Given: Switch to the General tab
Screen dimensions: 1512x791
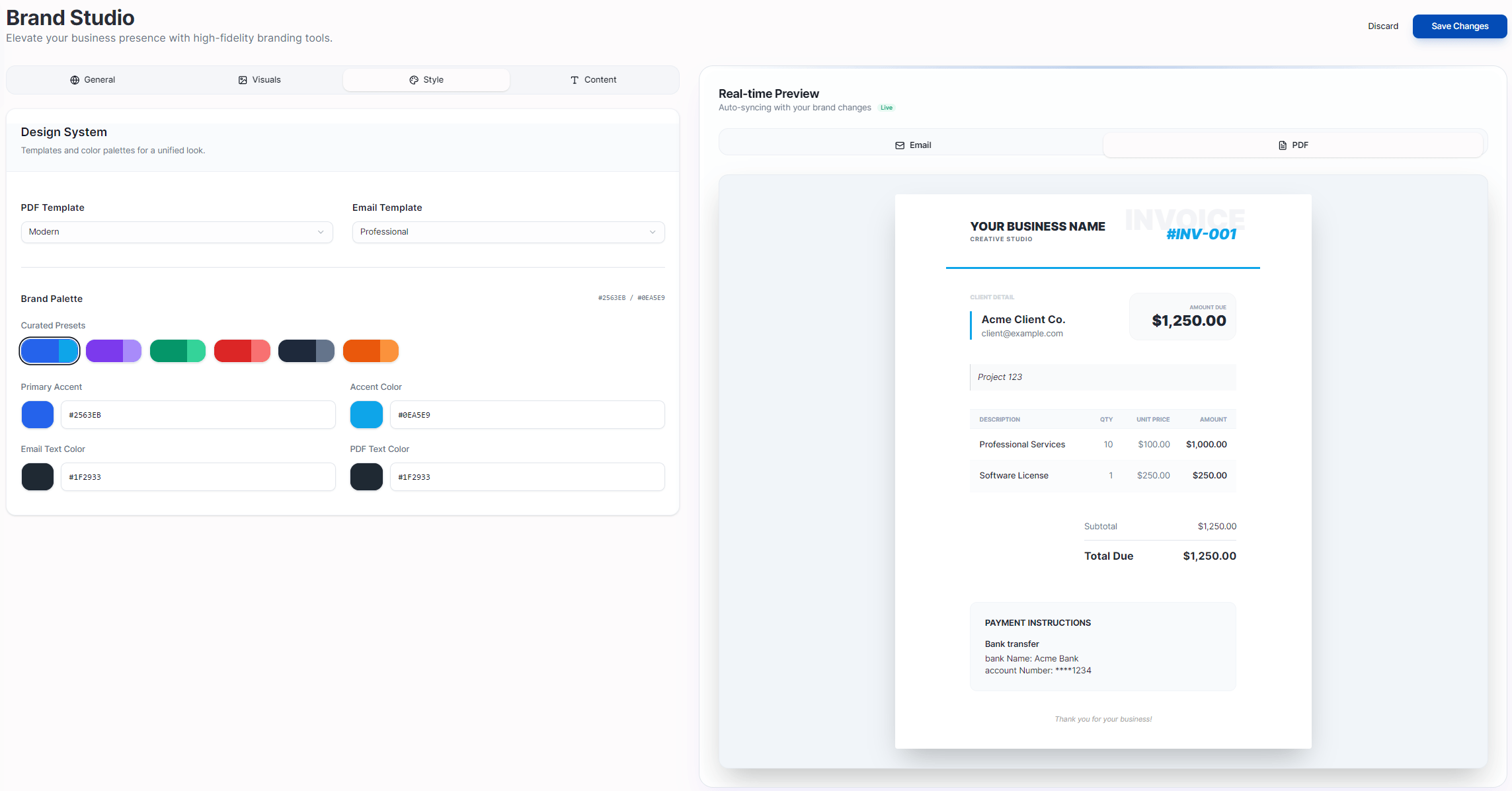Looking at the screenshot, I should [93, 79].
